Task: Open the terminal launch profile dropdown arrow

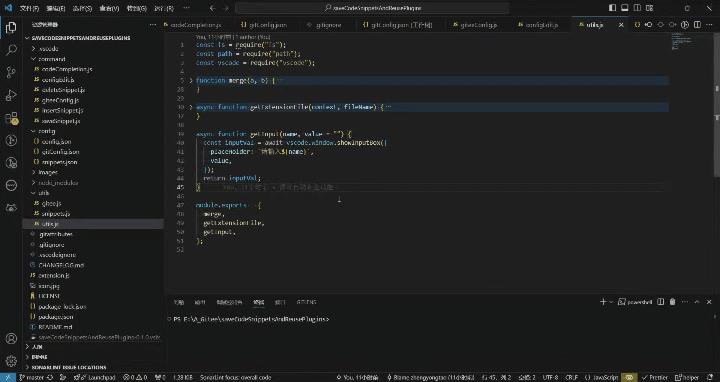Action: click(x=611, y=302)
